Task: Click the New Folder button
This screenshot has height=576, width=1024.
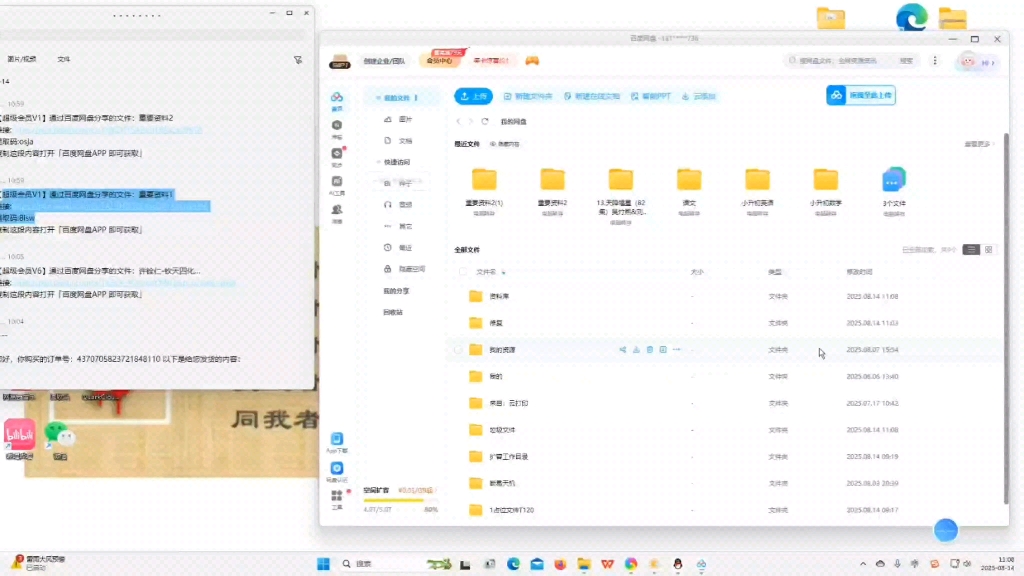Action: (528, 96)
